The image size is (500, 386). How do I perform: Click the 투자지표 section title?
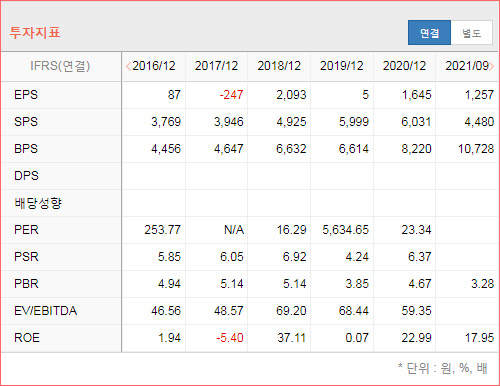(35, 33)
